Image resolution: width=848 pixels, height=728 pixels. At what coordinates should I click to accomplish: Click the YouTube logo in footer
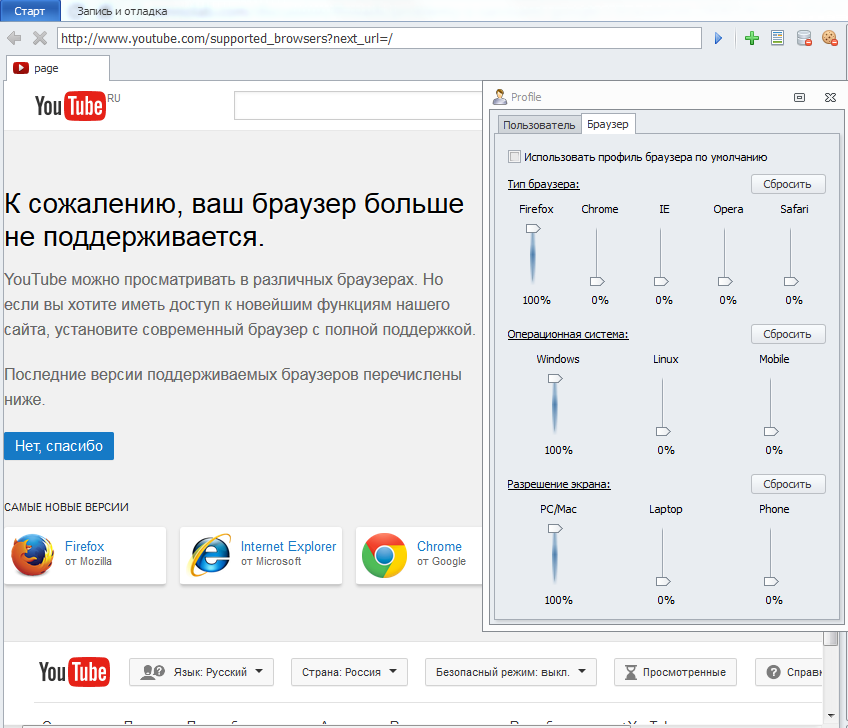pyautogui.click(x=74, y=672)
